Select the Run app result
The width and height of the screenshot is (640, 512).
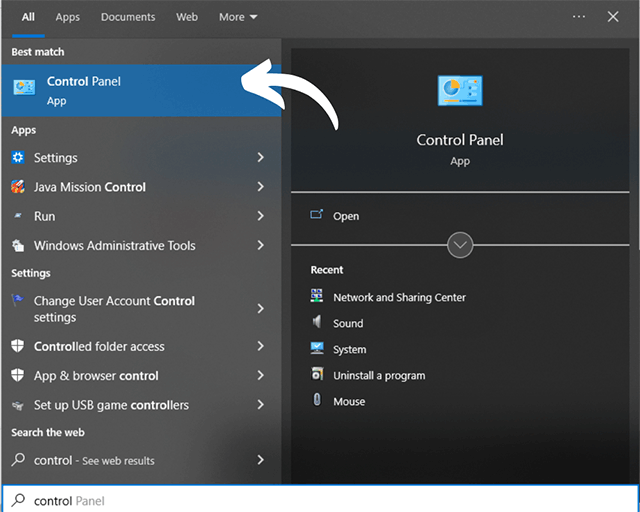click(141, 216)
